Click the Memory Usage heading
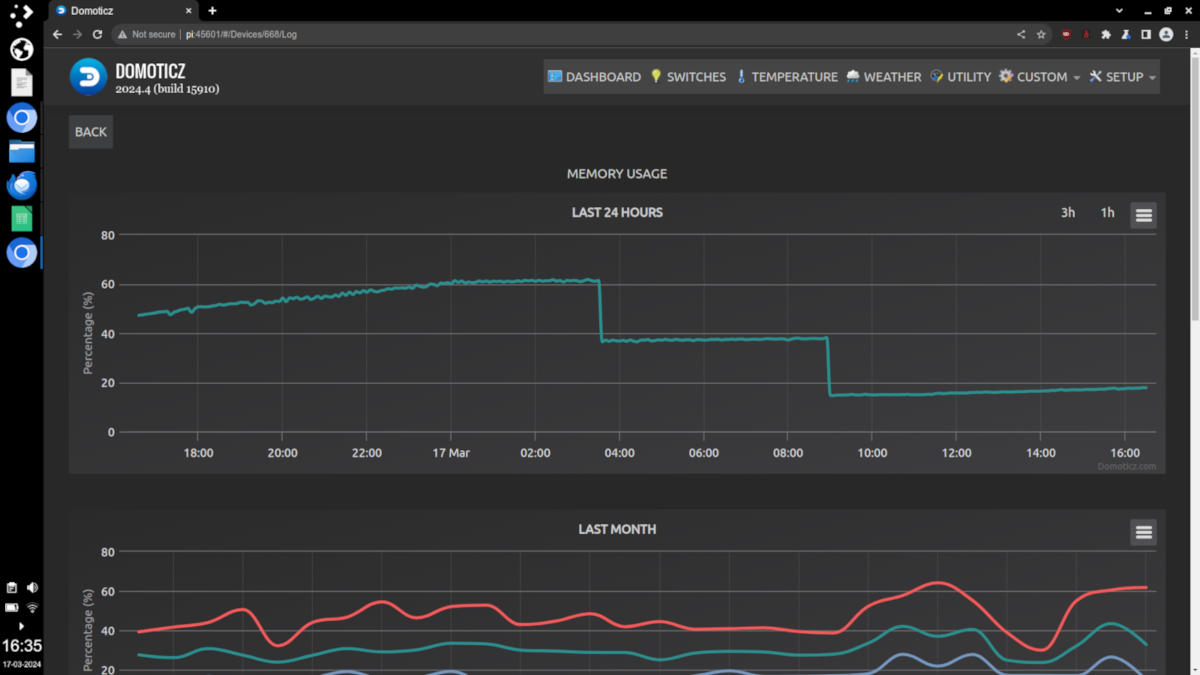1200x675 pixels. pos(617,174)
